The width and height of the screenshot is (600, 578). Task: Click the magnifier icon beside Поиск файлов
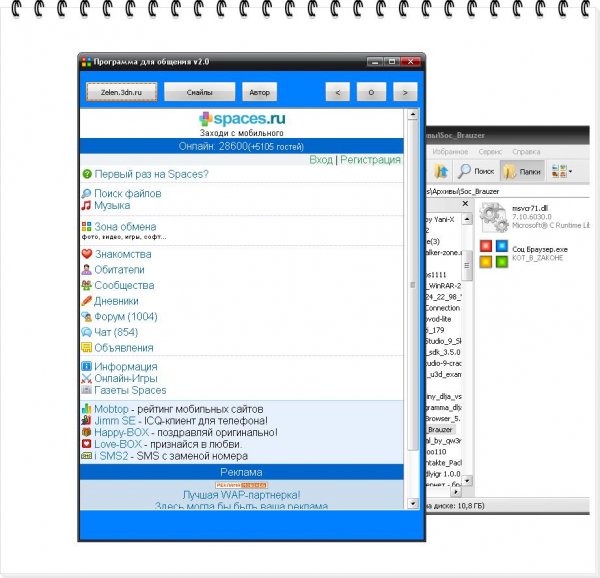click(x=86, y=194)
